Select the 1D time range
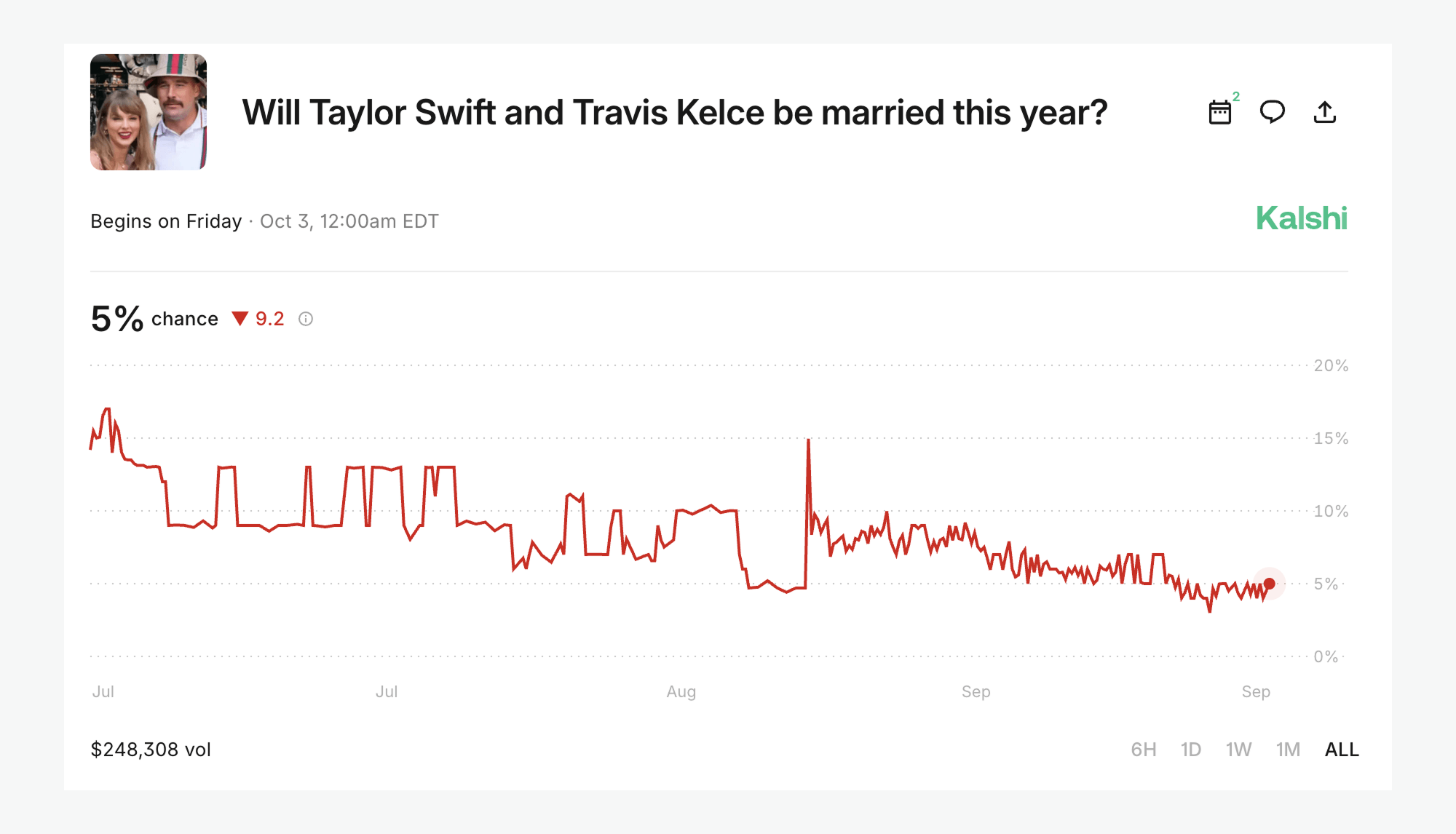This screenshot has height=834, width=1456. click(x=1190, y=750)
